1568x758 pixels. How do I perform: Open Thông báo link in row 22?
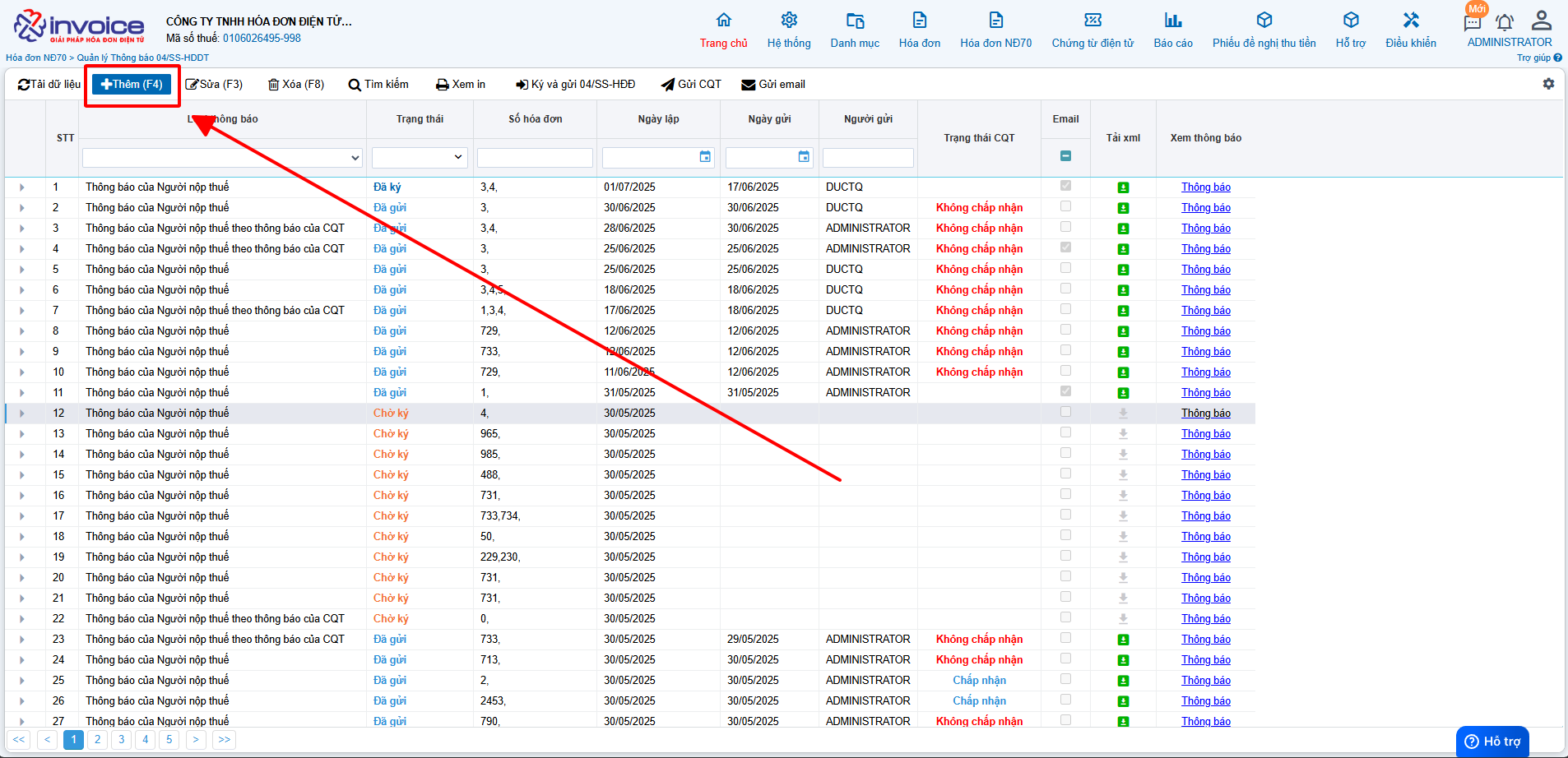(x=1206, y=619)
